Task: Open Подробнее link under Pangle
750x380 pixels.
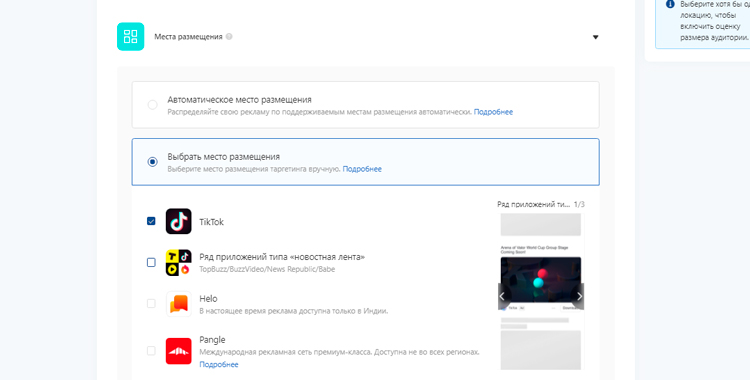Action: point(219,365)
